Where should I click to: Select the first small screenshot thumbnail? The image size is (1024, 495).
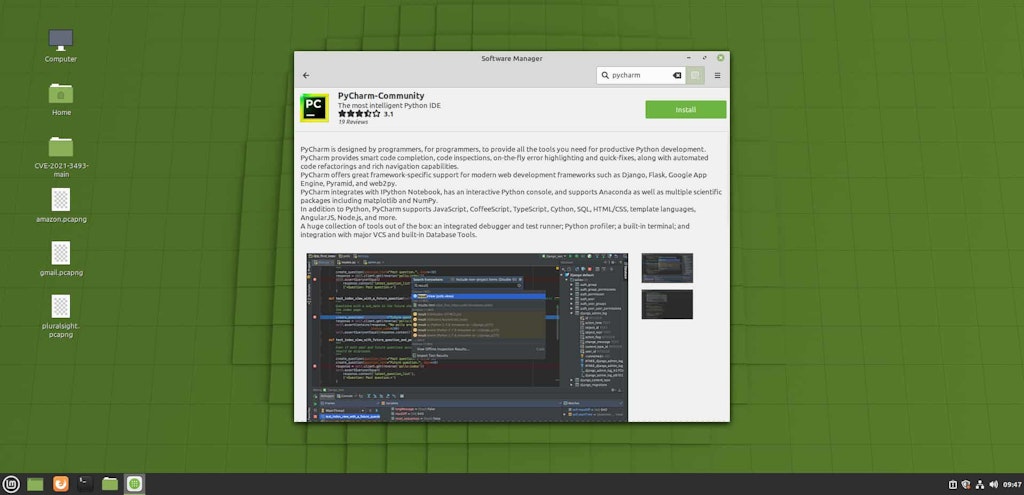tap(667, 268)
